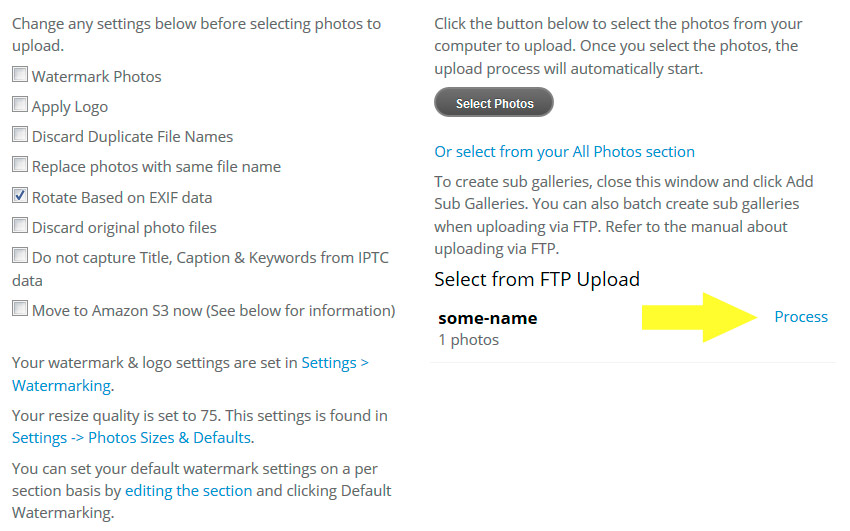Viewport: 850px width, 531px height.
Task: Click the Apply Logo label text
Action: tap(70, 107)
